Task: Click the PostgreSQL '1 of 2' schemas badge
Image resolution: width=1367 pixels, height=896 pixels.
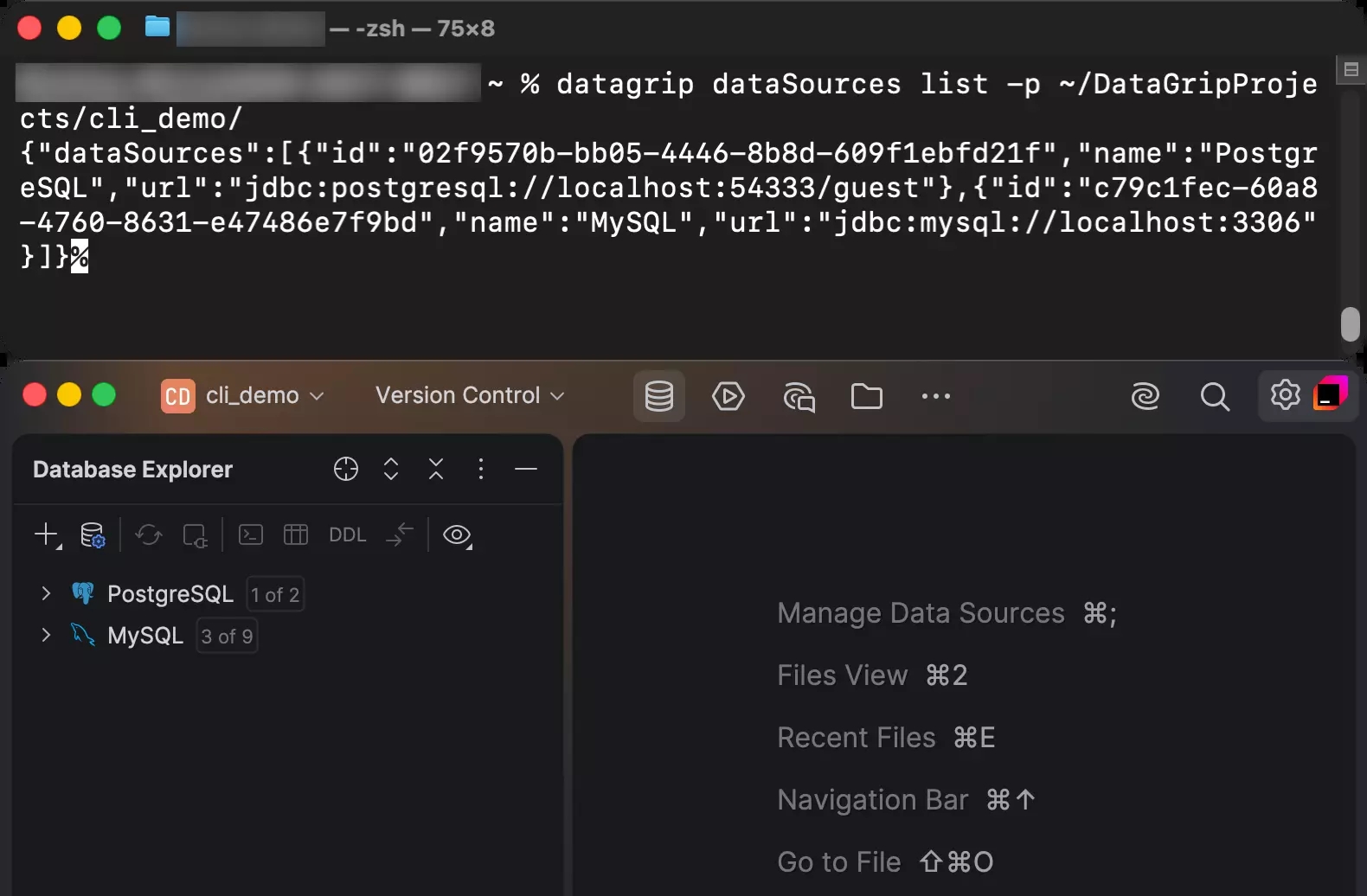Action: coord(275,594)
